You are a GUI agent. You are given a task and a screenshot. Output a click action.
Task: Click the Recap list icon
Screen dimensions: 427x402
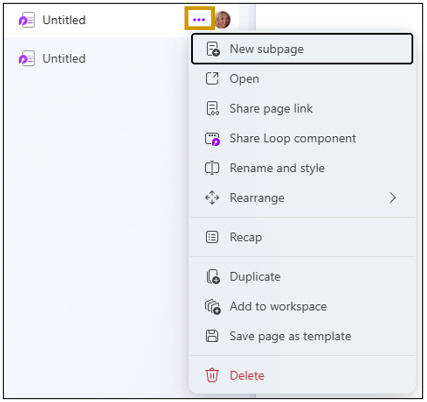pyautogui.click(x=212, y=237)
